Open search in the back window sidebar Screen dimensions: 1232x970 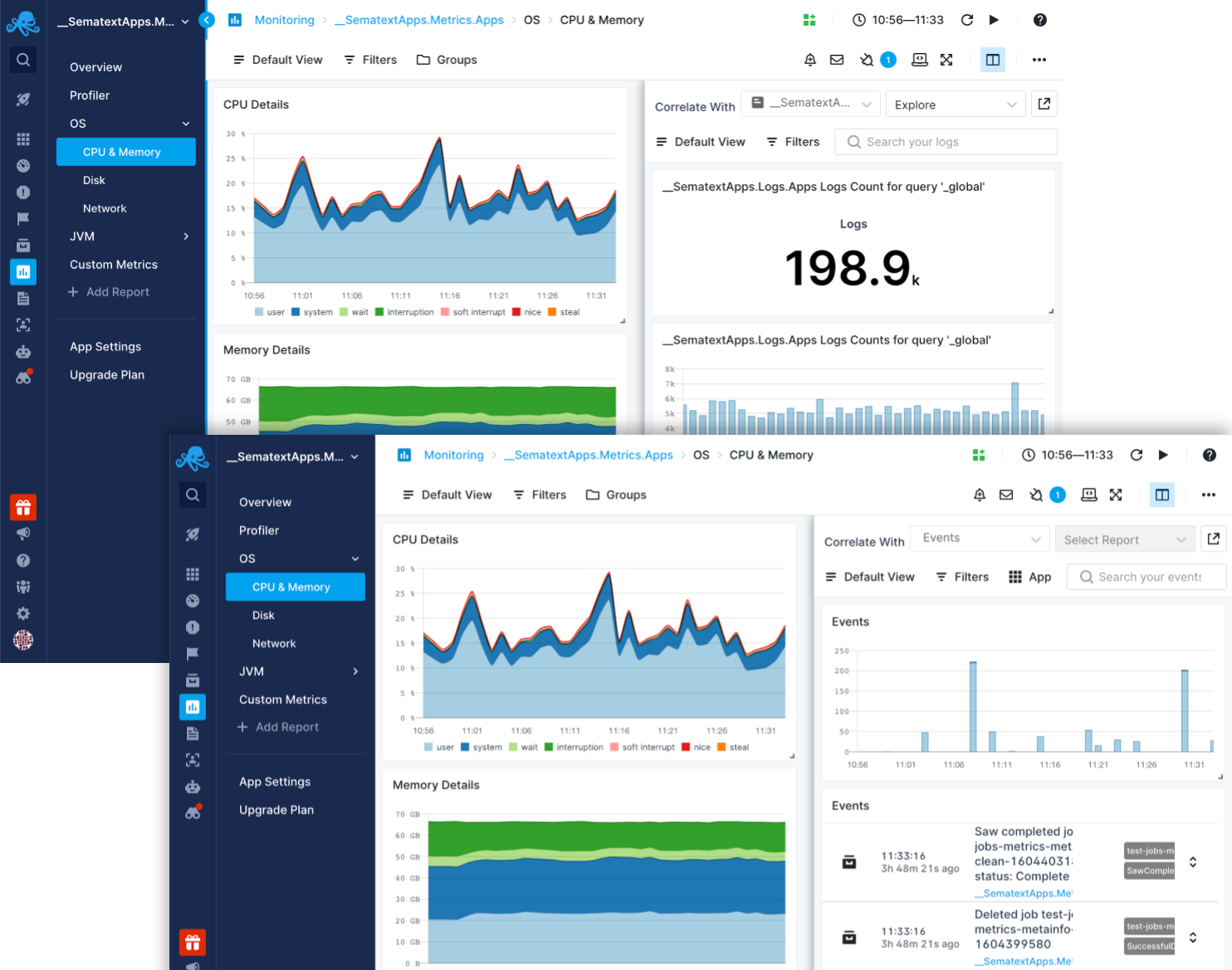tap(23, 60)
